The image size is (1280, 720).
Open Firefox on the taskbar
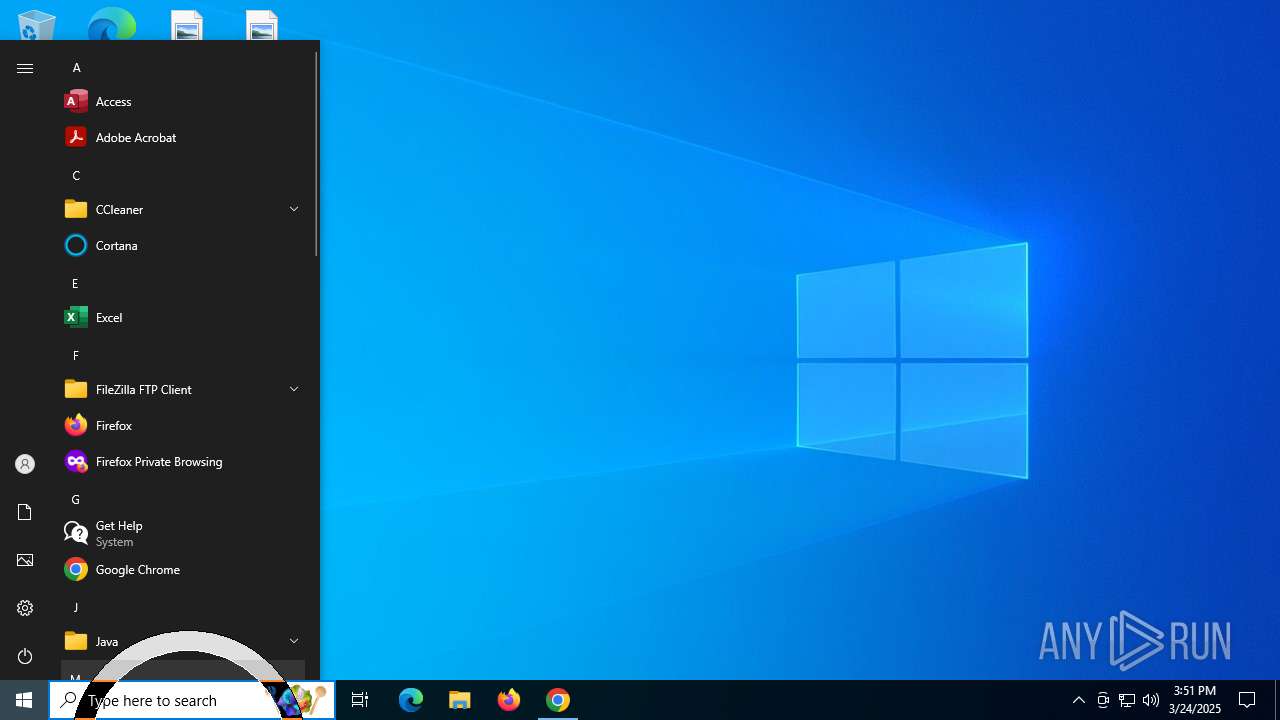click(509, 700)
